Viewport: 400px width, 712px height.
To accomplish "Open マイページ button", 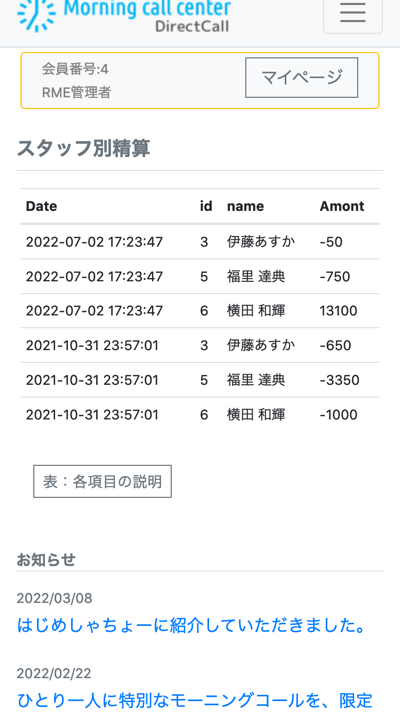I will tap(301, 77).
